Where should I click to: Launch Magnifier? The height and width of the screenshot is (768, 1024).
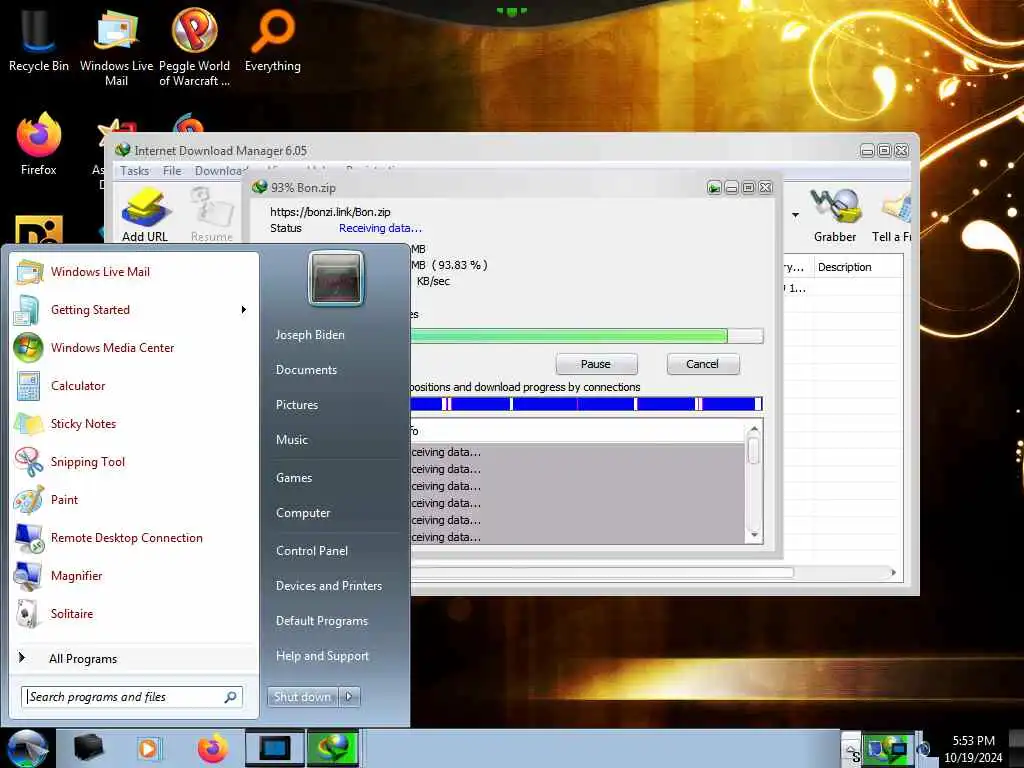(135, 575)
